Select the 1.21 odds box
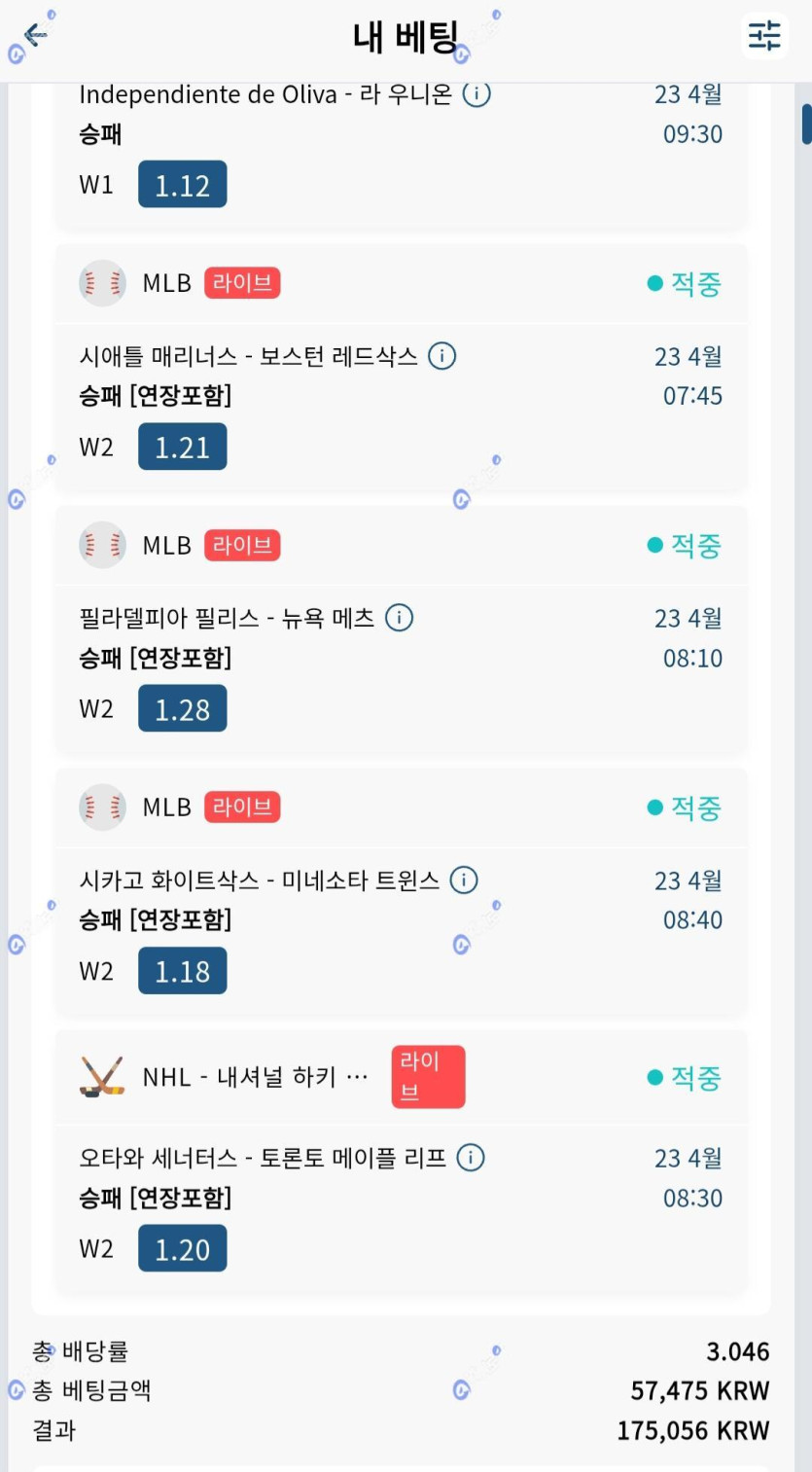 pyautogui.click(x=182, y=447)
